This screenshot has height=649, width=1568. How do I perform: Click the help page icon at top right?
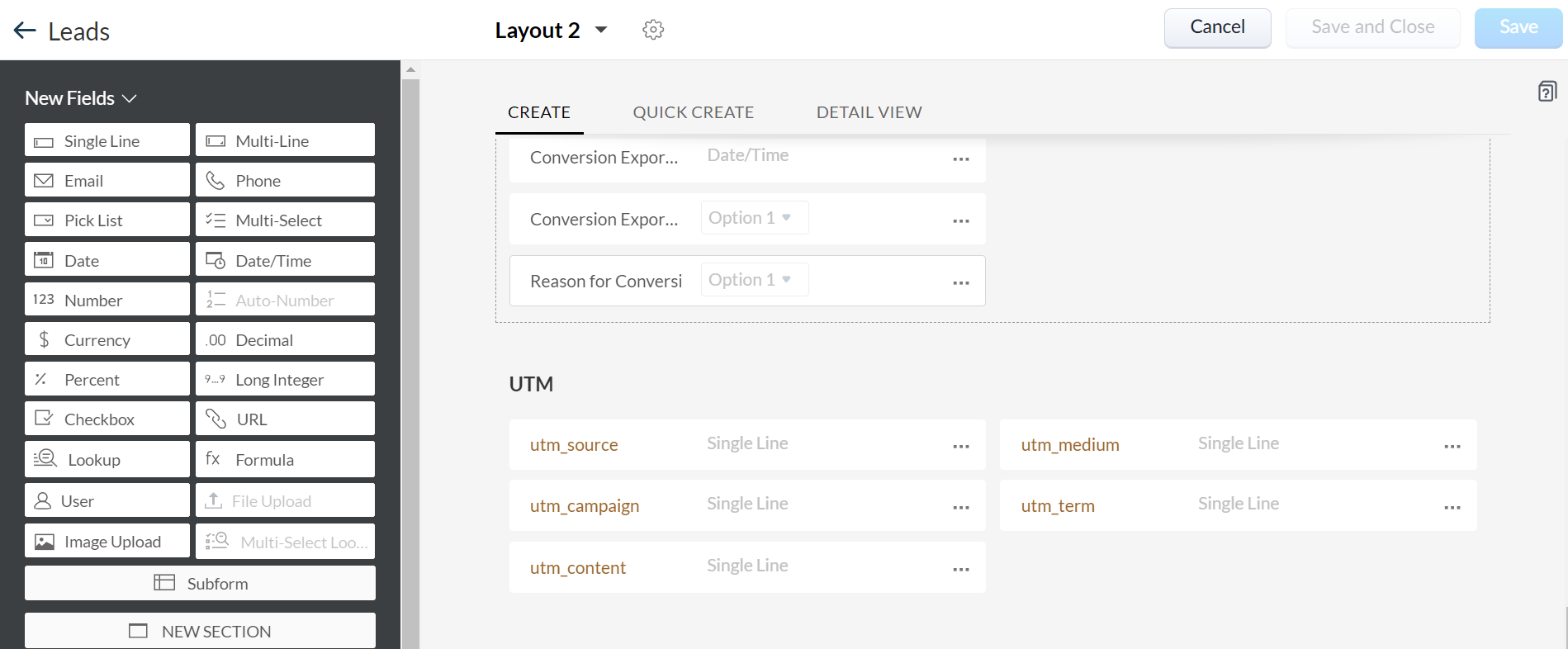point(1547,91)
